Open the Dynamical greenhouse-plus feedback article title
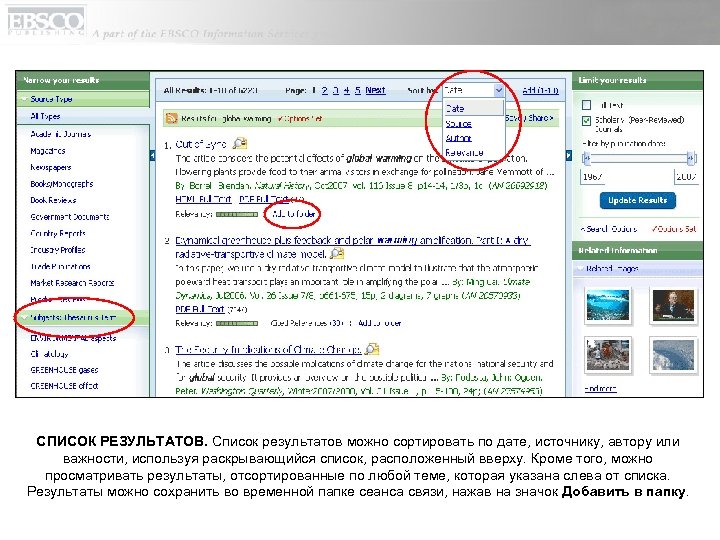This screenshot has height=540, width=720. coord(353,247)
